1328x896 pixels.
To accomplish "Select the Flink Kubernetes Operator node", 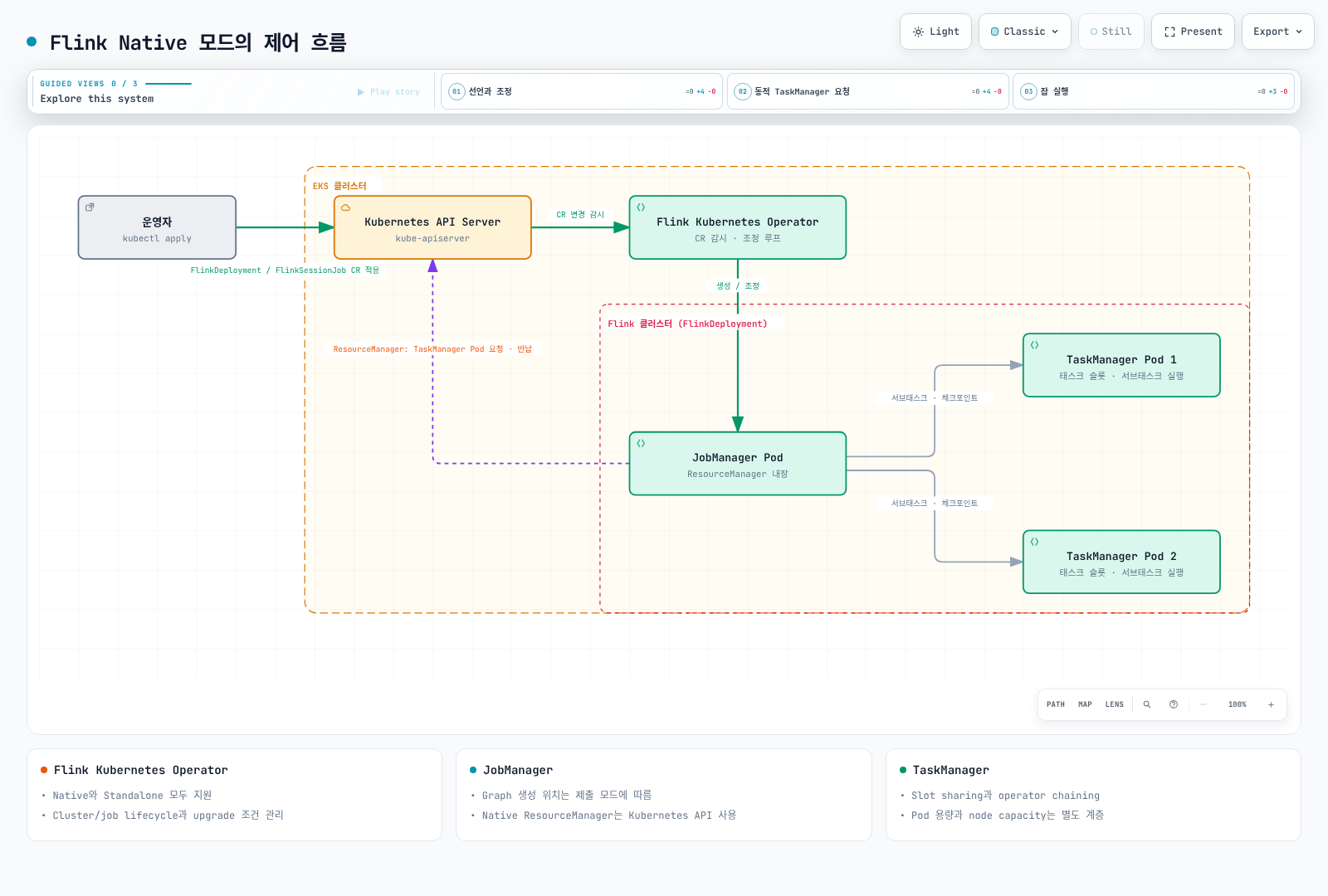I will 738,227.
